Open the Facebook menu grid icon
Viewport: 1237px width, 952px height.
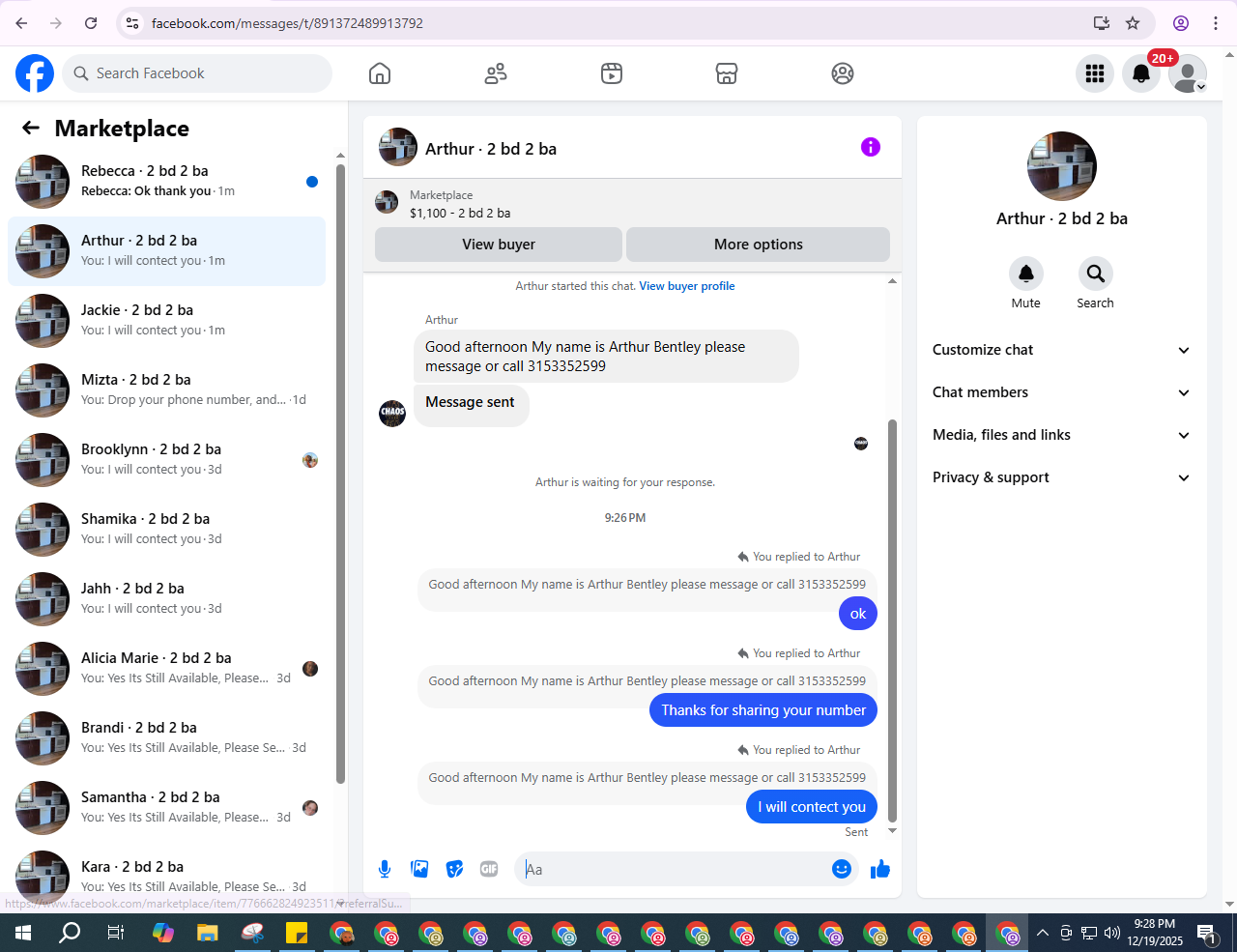point(1095,73)
